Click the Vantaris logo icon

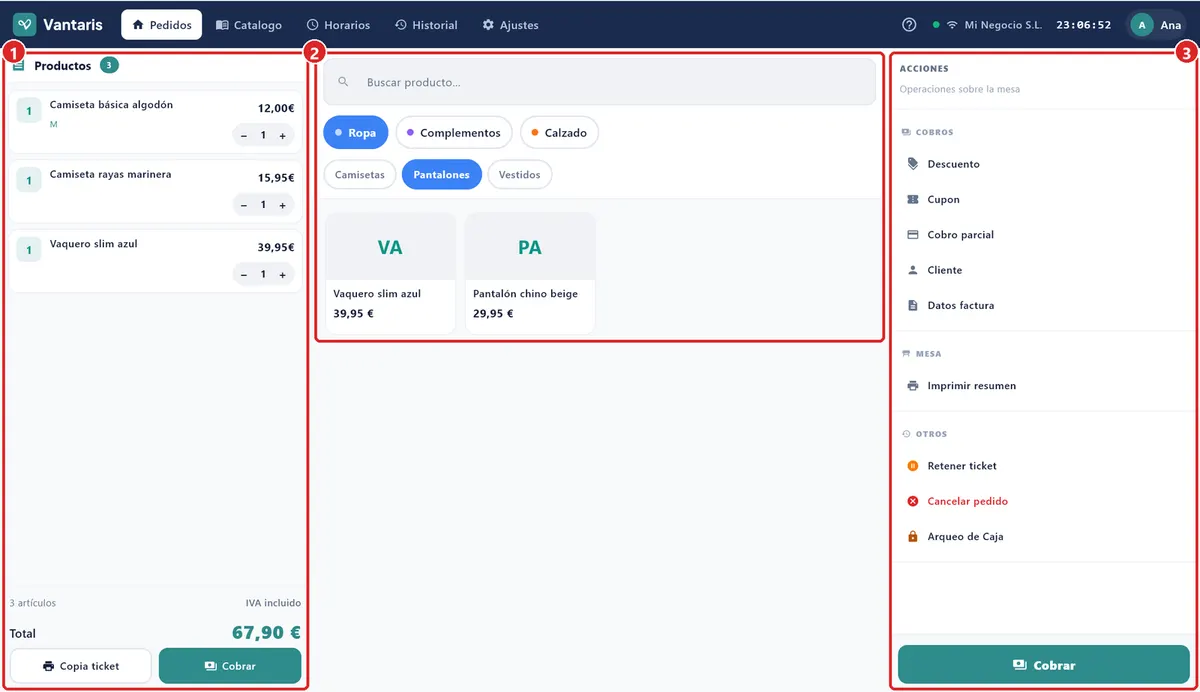click(25, 25)
